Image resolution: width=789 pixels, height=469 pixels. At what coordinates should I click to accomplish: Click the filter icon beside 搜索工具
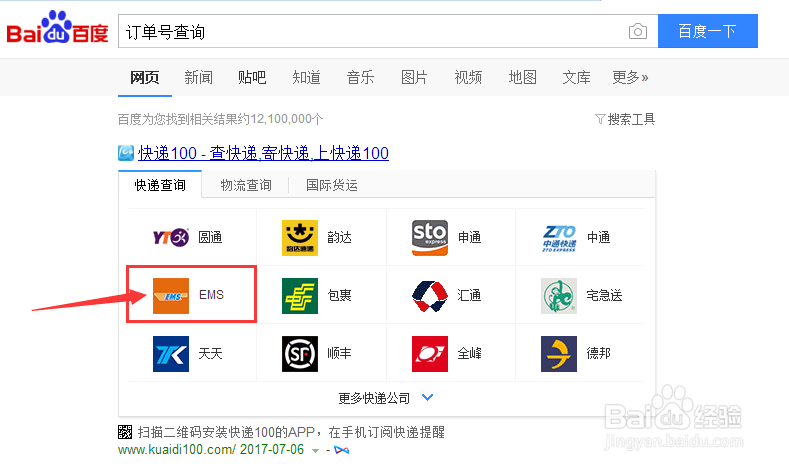point(600,119)
